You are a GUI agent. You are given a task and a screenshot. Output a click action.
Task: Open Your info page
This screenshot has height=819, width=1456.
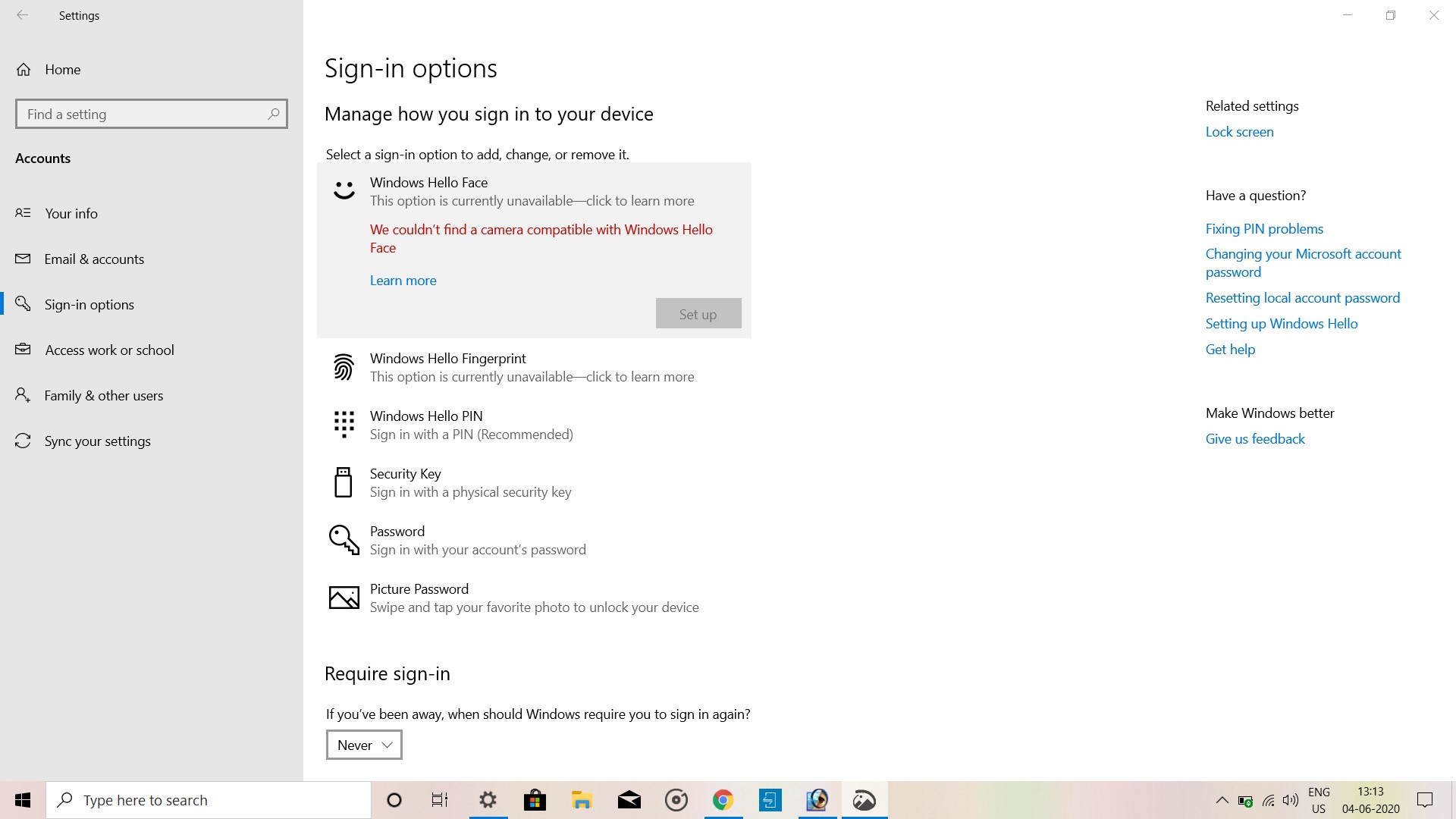click(152, 214)
